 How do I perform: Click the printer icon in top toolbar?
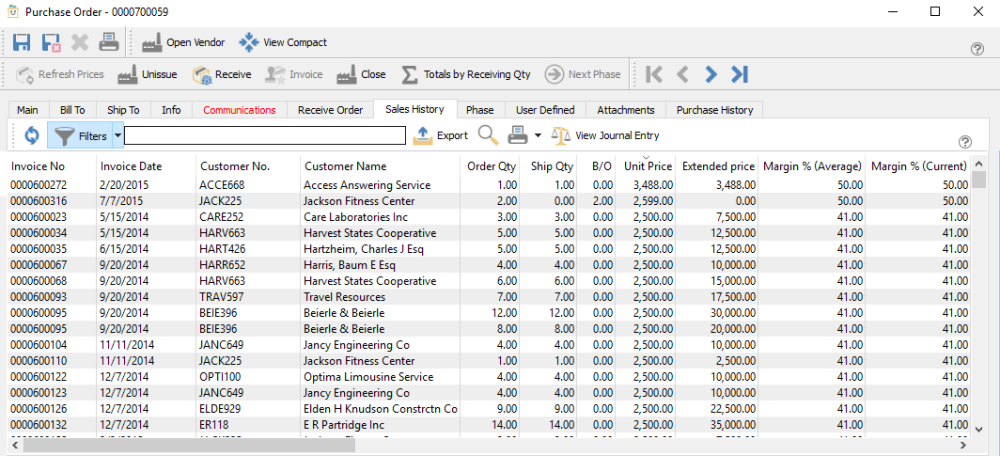pos(109,43)
